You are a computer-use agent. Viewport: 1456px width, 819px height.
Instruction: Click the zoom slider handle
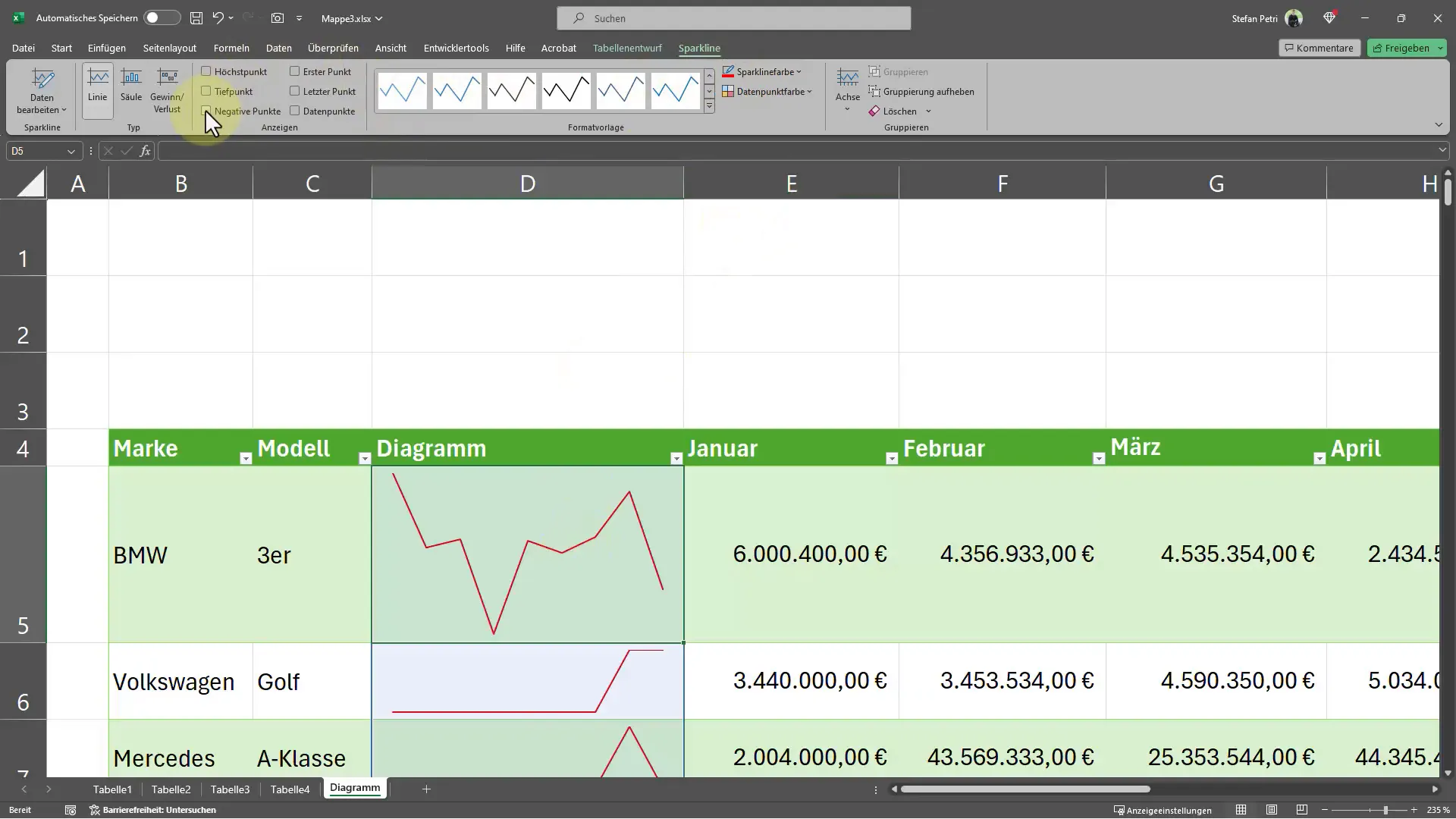1385,810
